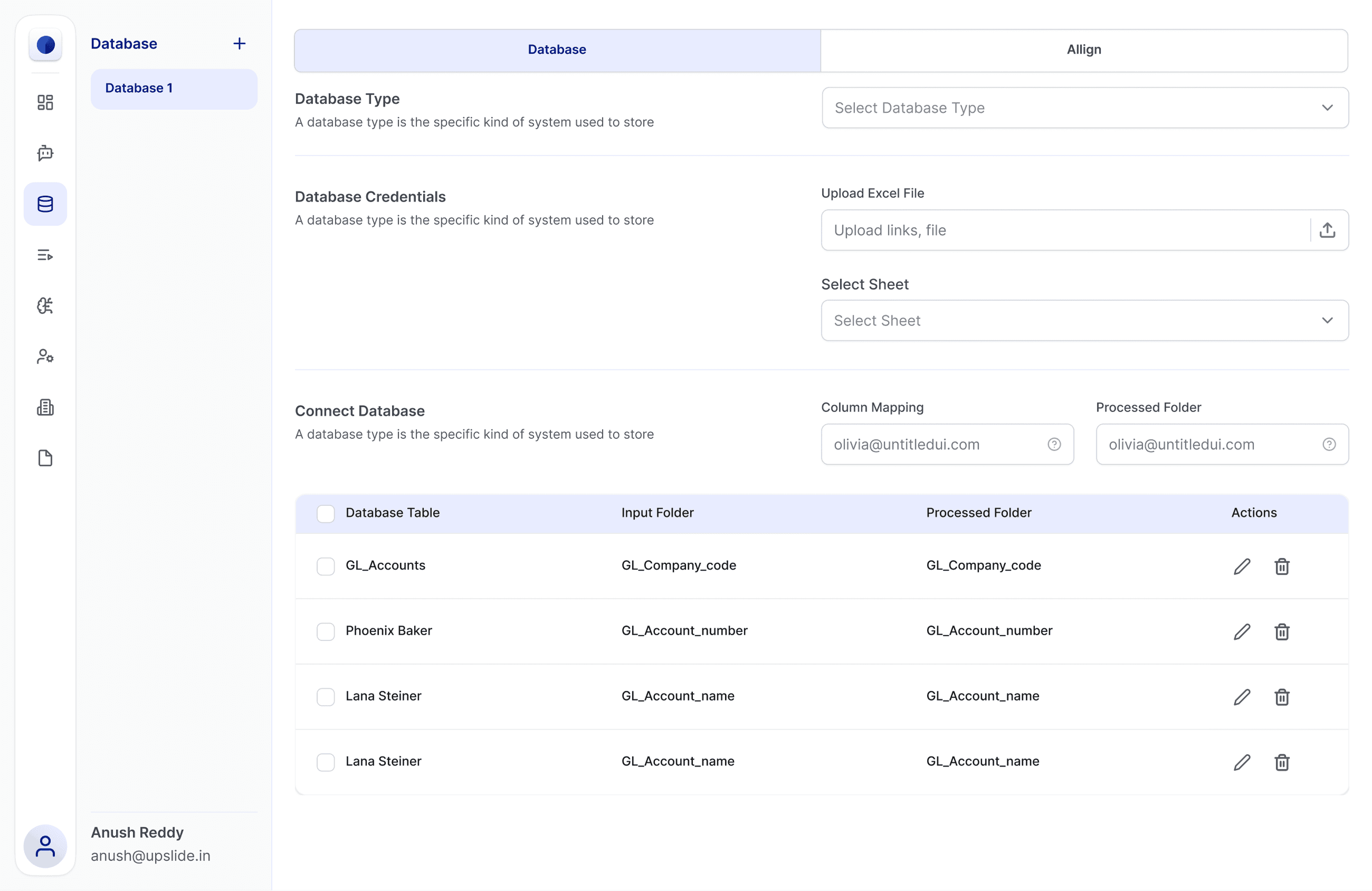This screenshot has height=891, width=1372.
Task: Open Database 1 in the list
Action: coord(174,89)
